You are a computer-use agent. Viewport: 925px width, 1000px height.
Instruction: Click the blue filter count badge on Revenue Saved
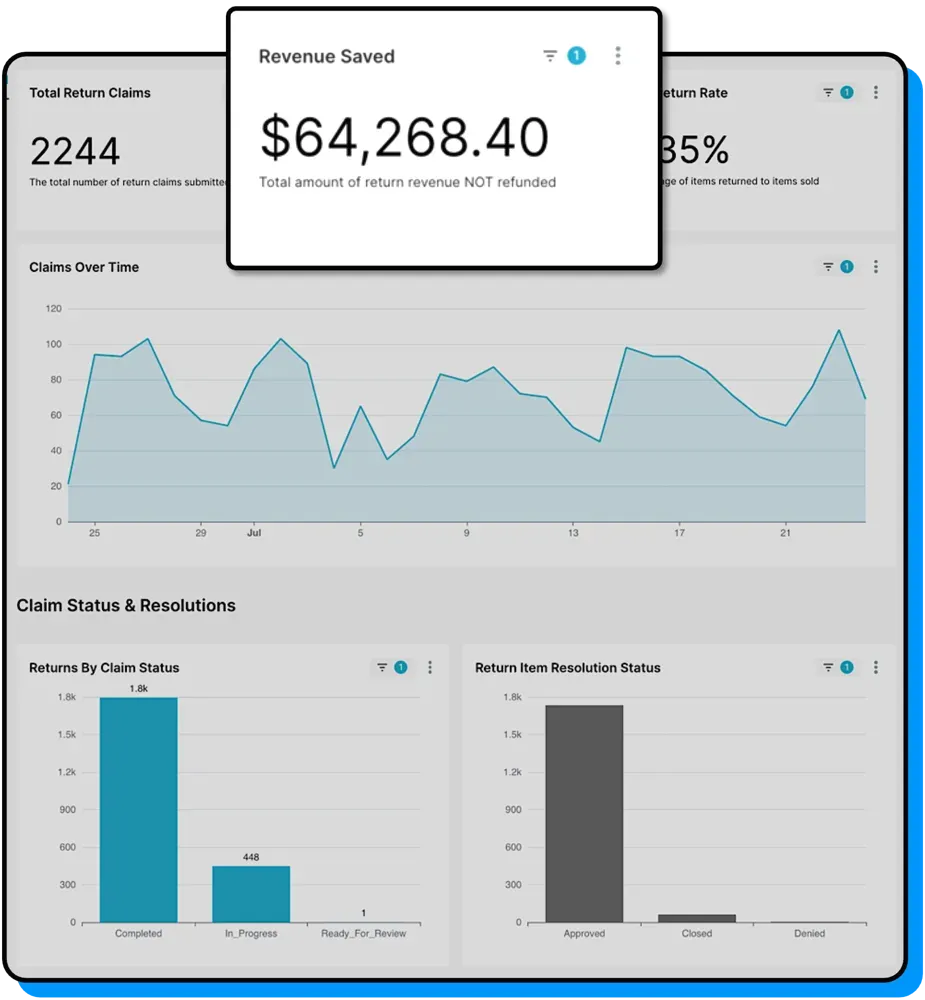click(576, 56)
